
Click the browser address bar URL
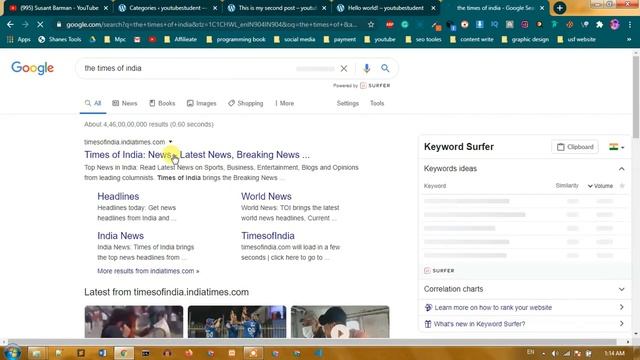[x=211, y=24]
